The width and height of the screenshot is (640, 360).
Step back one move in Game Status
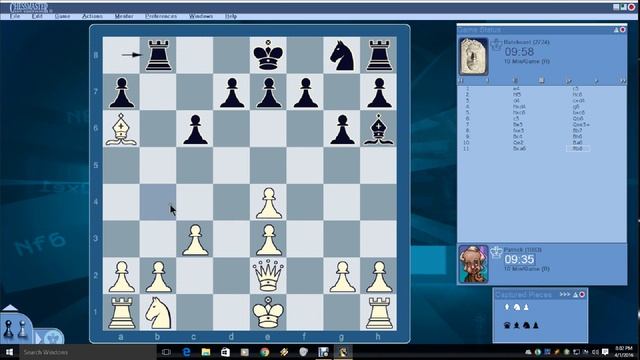point(488,81)
